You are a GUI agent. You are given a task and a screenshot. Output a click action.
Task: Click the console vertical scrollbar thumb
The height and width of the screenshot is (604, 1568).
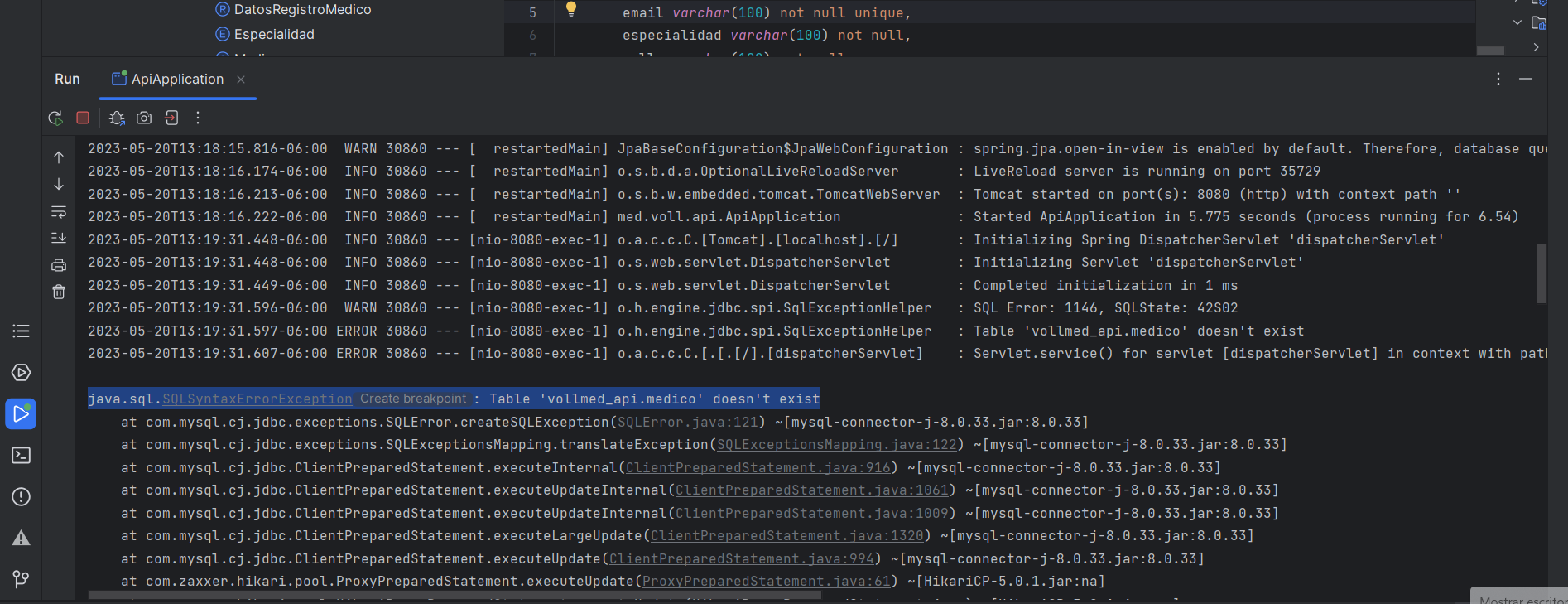(1541, 273)
